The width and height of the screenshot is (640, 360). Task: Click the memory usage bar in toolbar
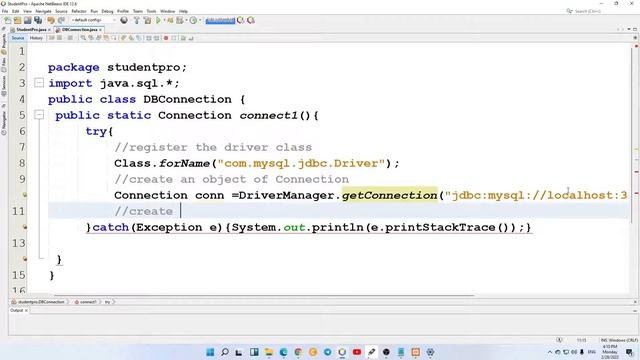(220, 20)
